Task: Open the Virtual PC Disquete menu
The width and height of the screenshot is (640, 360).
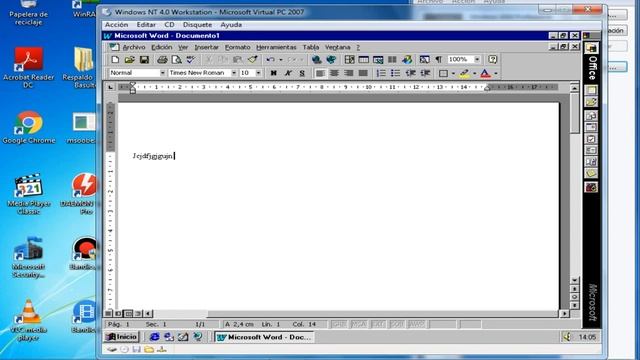Action: point(197,25)
